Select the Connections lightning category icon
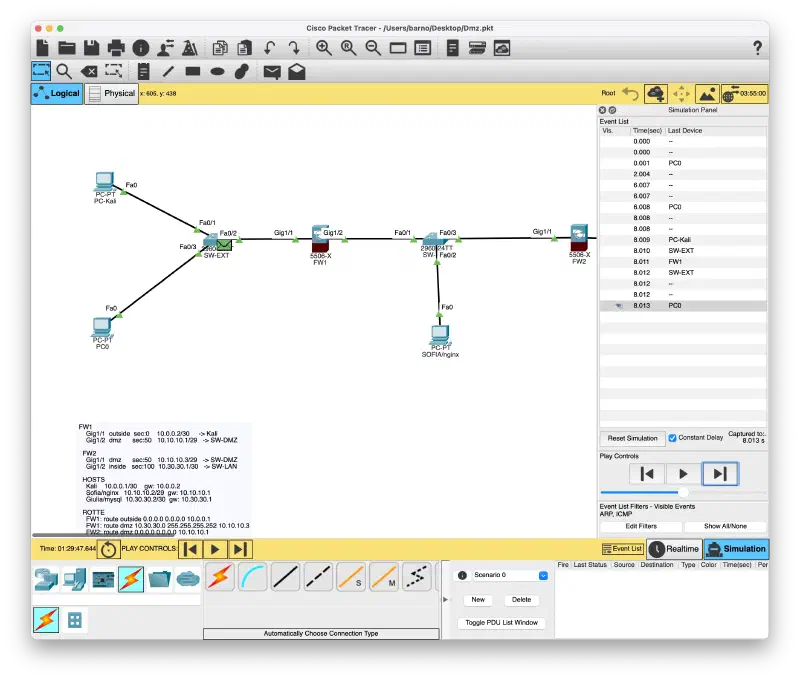The image size is (800, 680). coord(131,579)
